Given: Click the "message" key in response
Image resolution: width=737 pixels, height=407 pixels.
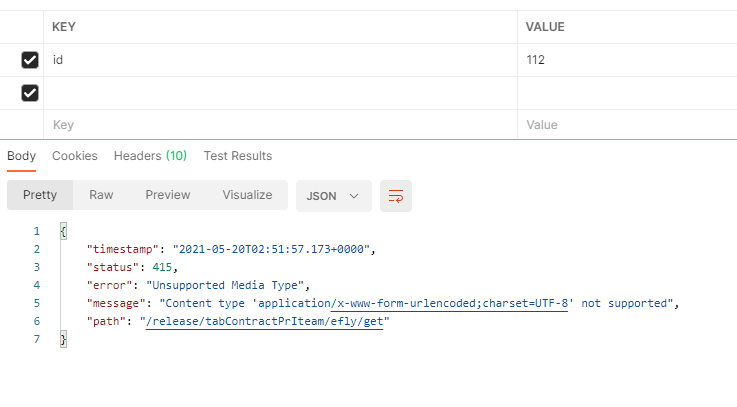Looking at the screenshot, I should [116, 304].
